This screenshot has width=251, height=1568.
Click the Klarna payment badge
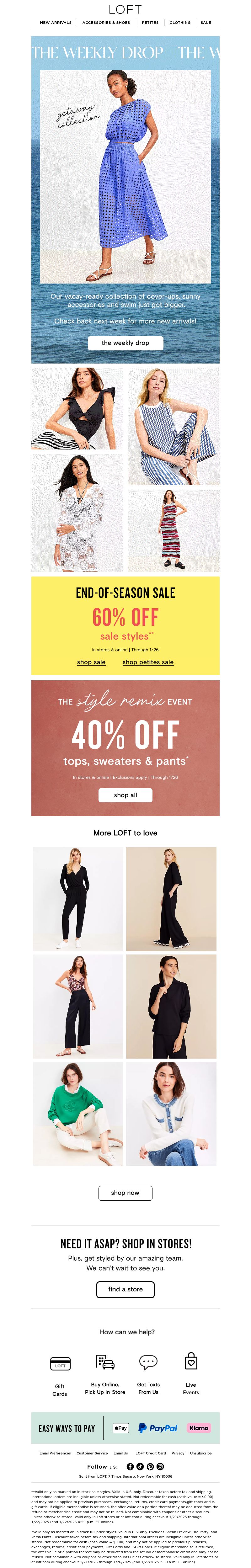pyautogui.click(x=199, y=1428)
